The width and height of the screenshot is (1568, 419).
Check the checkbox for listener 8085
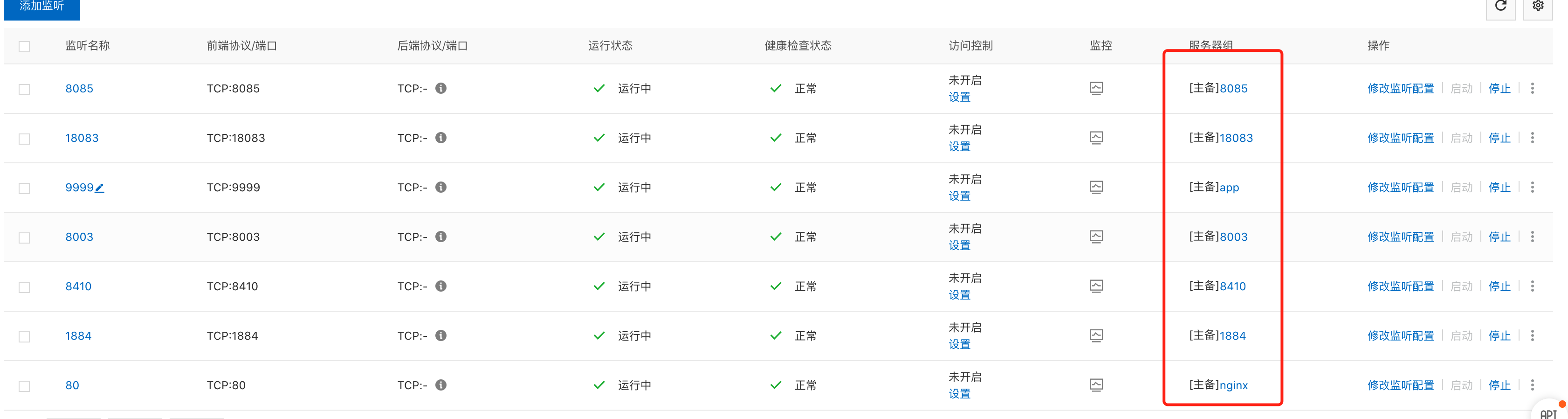[24, 90]
